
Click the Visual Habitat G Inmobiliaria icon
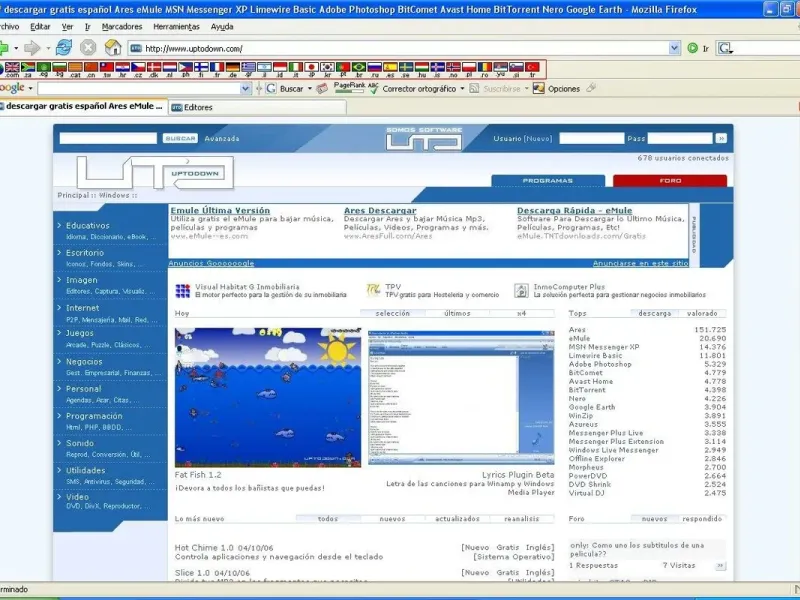tap(183, 291)
